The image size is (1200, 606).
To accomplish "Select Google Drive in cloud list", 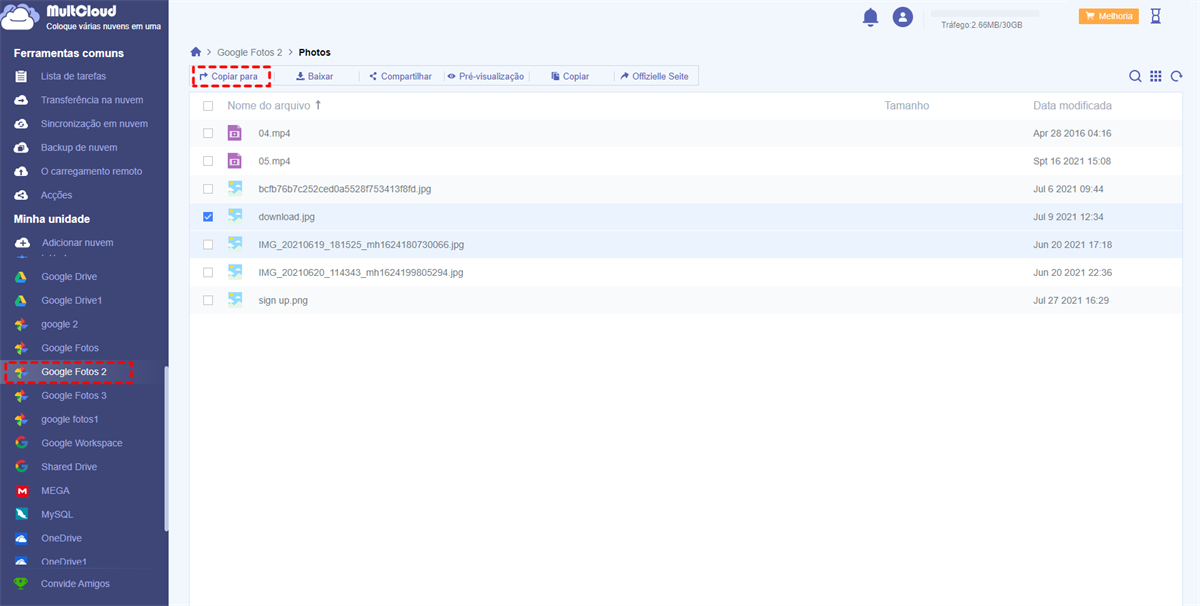I will (69, 277).
